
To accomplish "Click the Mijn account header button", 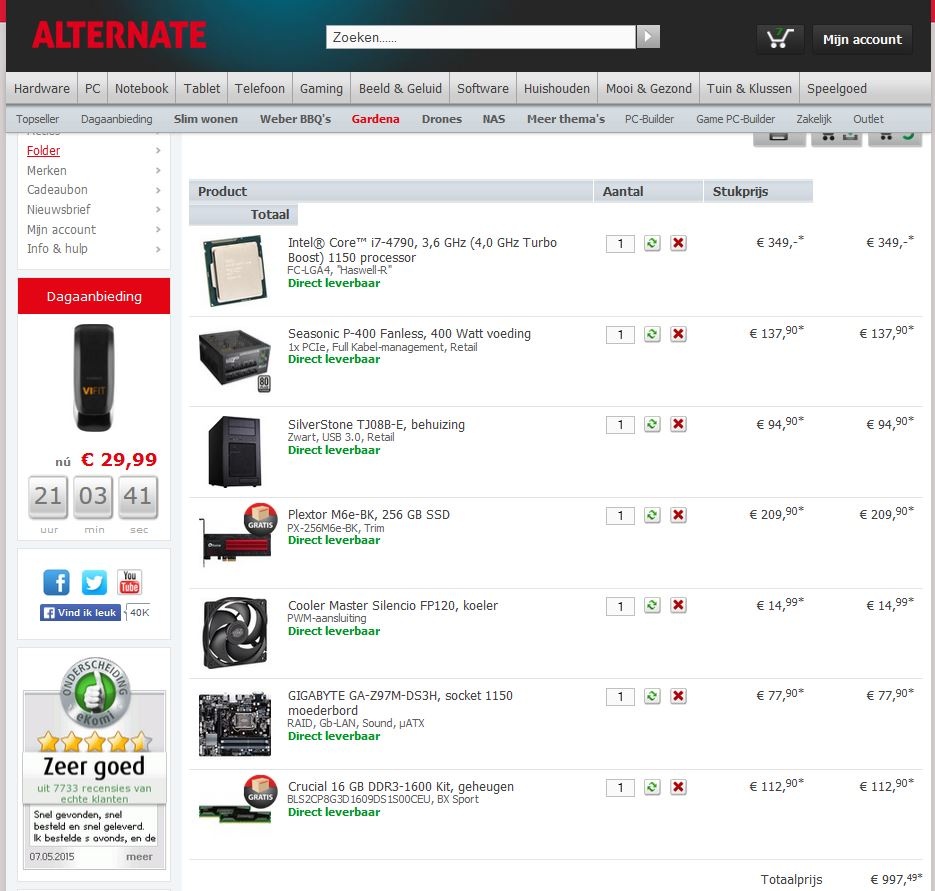I will pyautogui.click(x=862, y=39).
